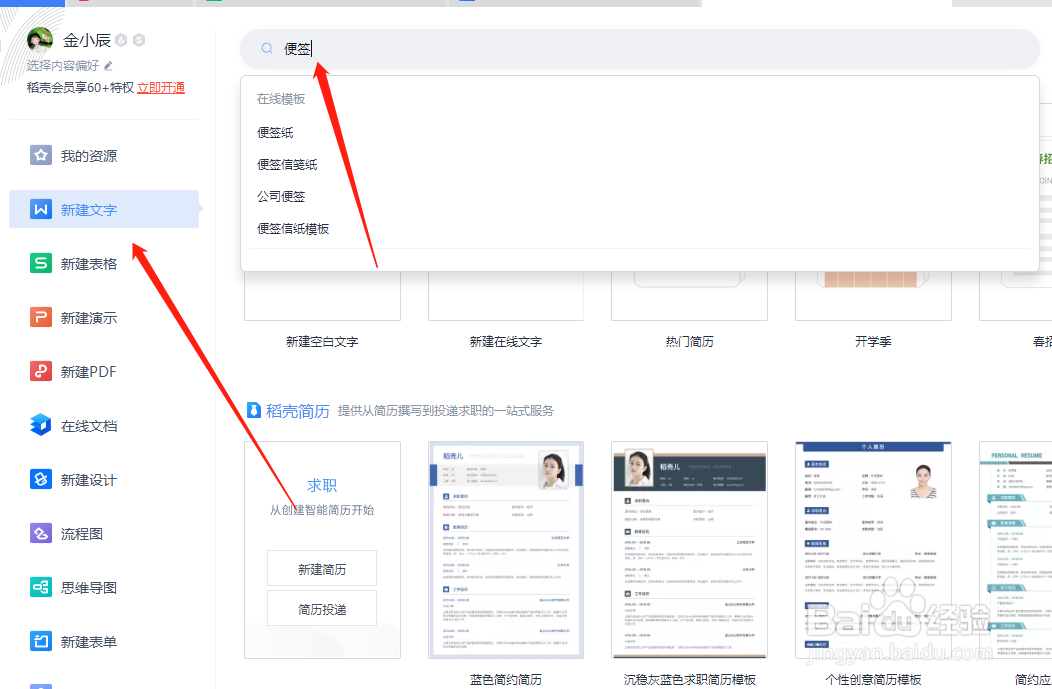Click the blue cube 在线文档 icon
The width and height of the screenshot is (1052, 689).
[x=41, y=425]
